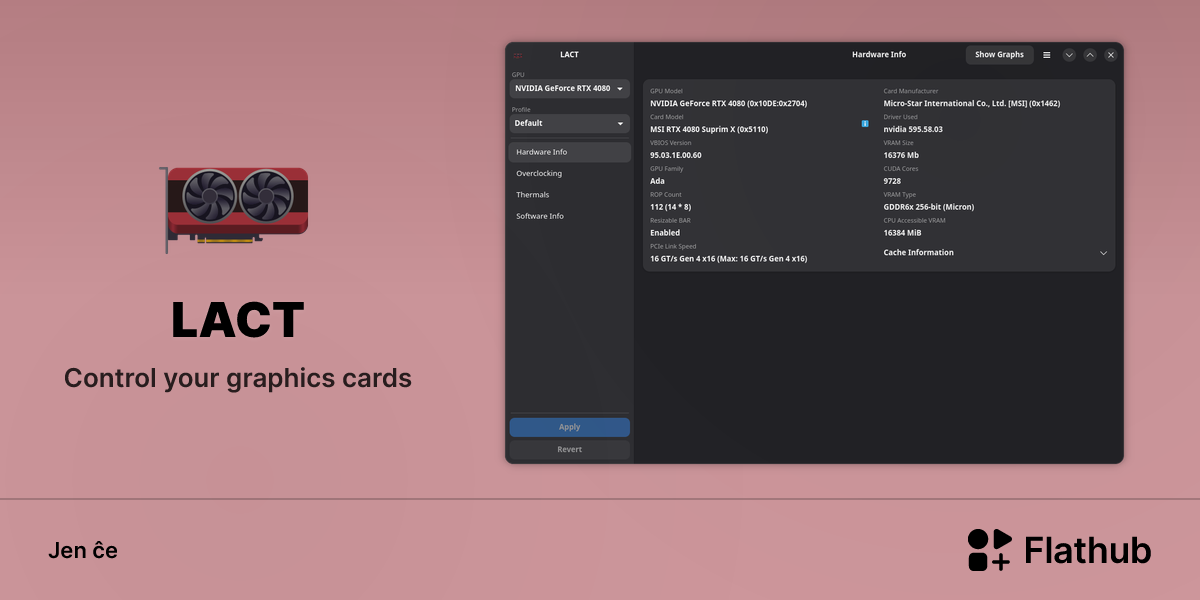
Task: Click the Revert button
Action: click(569, 450)
